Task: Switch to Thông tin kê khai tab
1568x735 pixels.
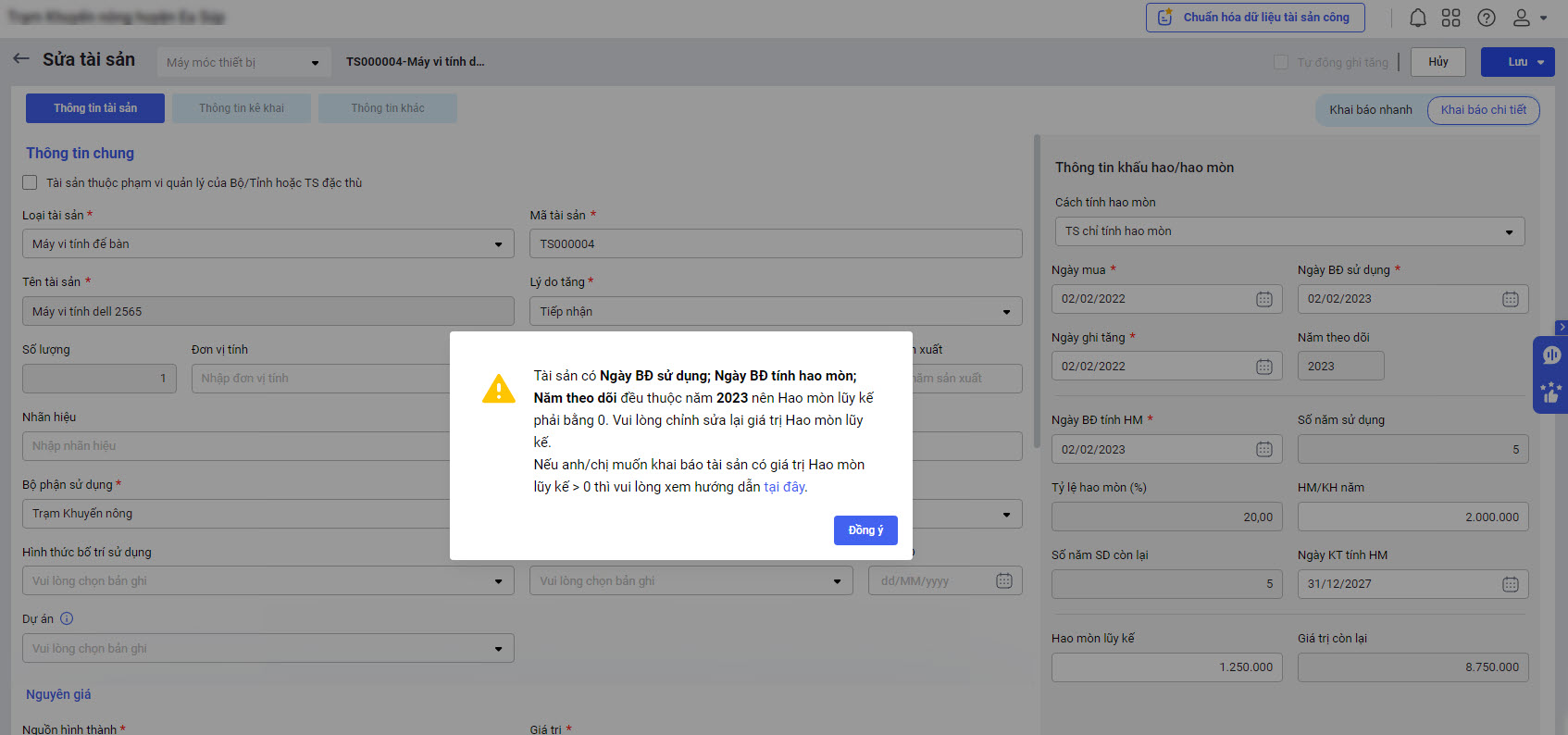Action: pyautogui.click(x=242, y=108)
